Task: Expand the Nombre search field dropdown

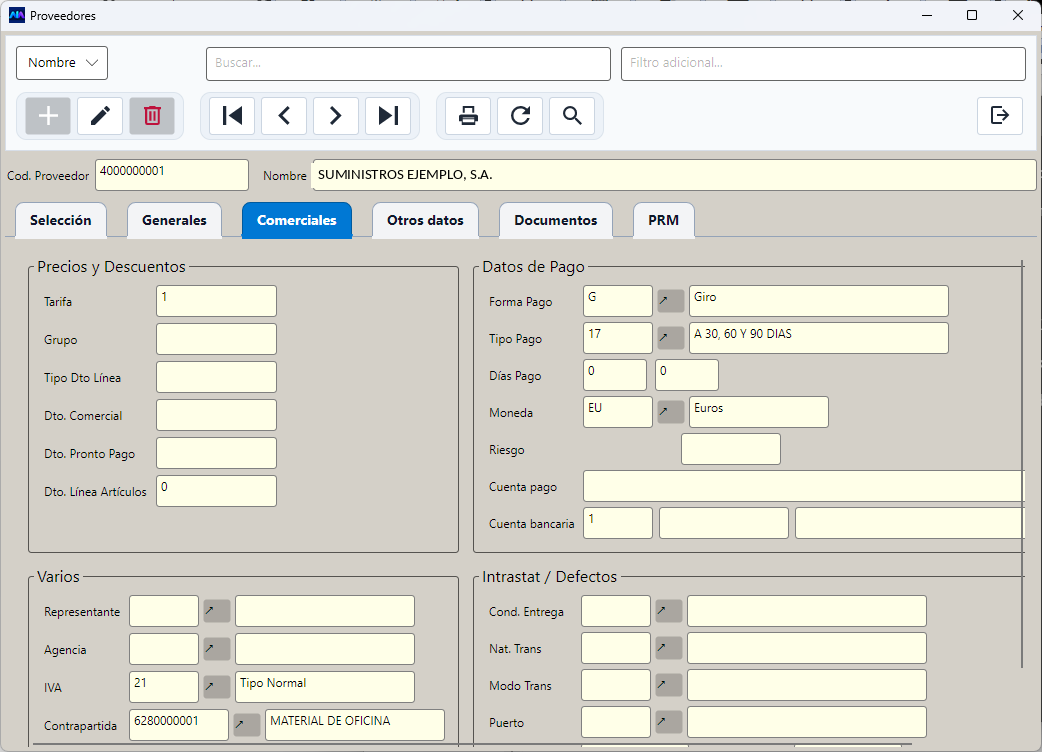Action: 62,63
